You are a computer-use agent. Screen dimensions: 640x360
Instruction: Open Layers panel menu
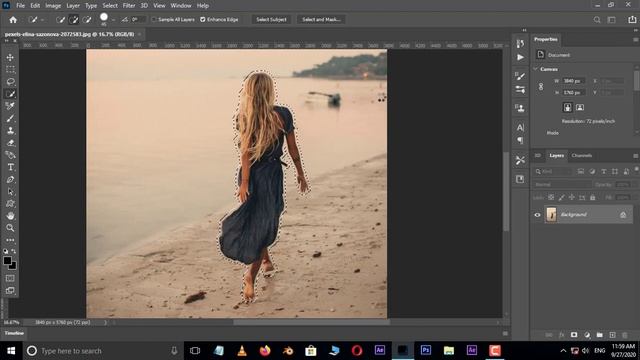636,156
